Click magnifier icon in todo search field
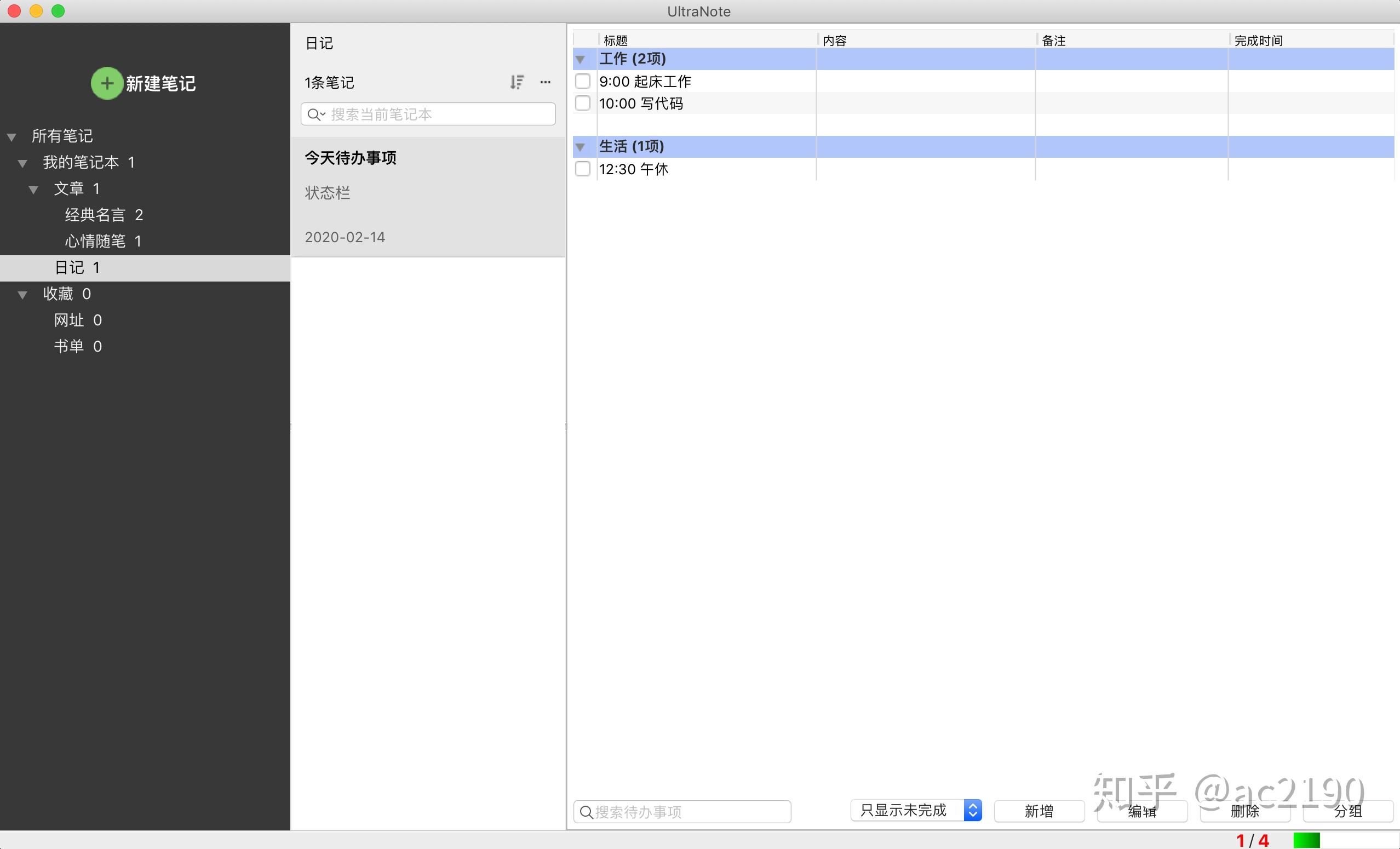The height and width of the screenshot is (849, 1400). pos(587,812)
